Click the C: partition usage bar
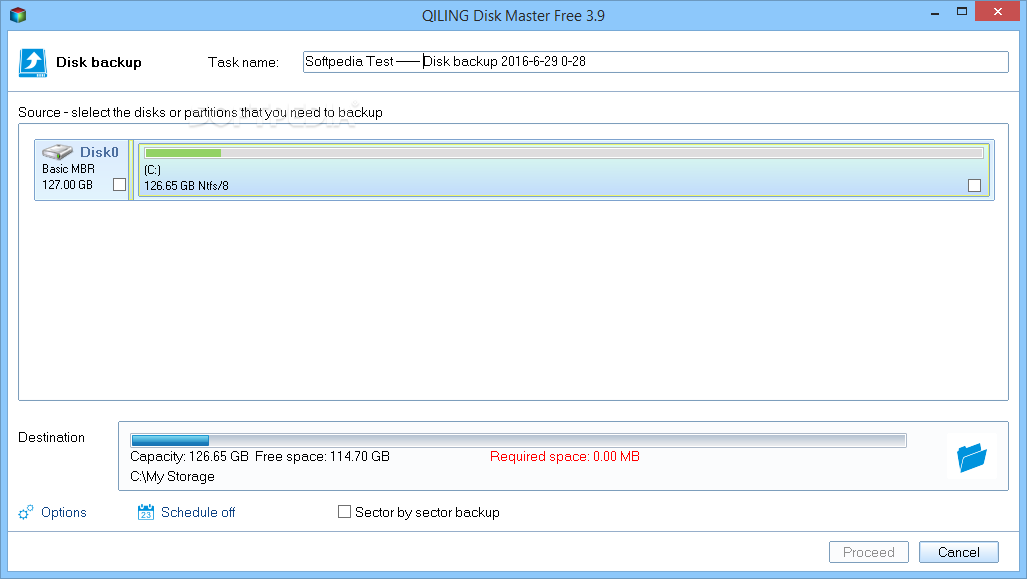 [563, 153]
